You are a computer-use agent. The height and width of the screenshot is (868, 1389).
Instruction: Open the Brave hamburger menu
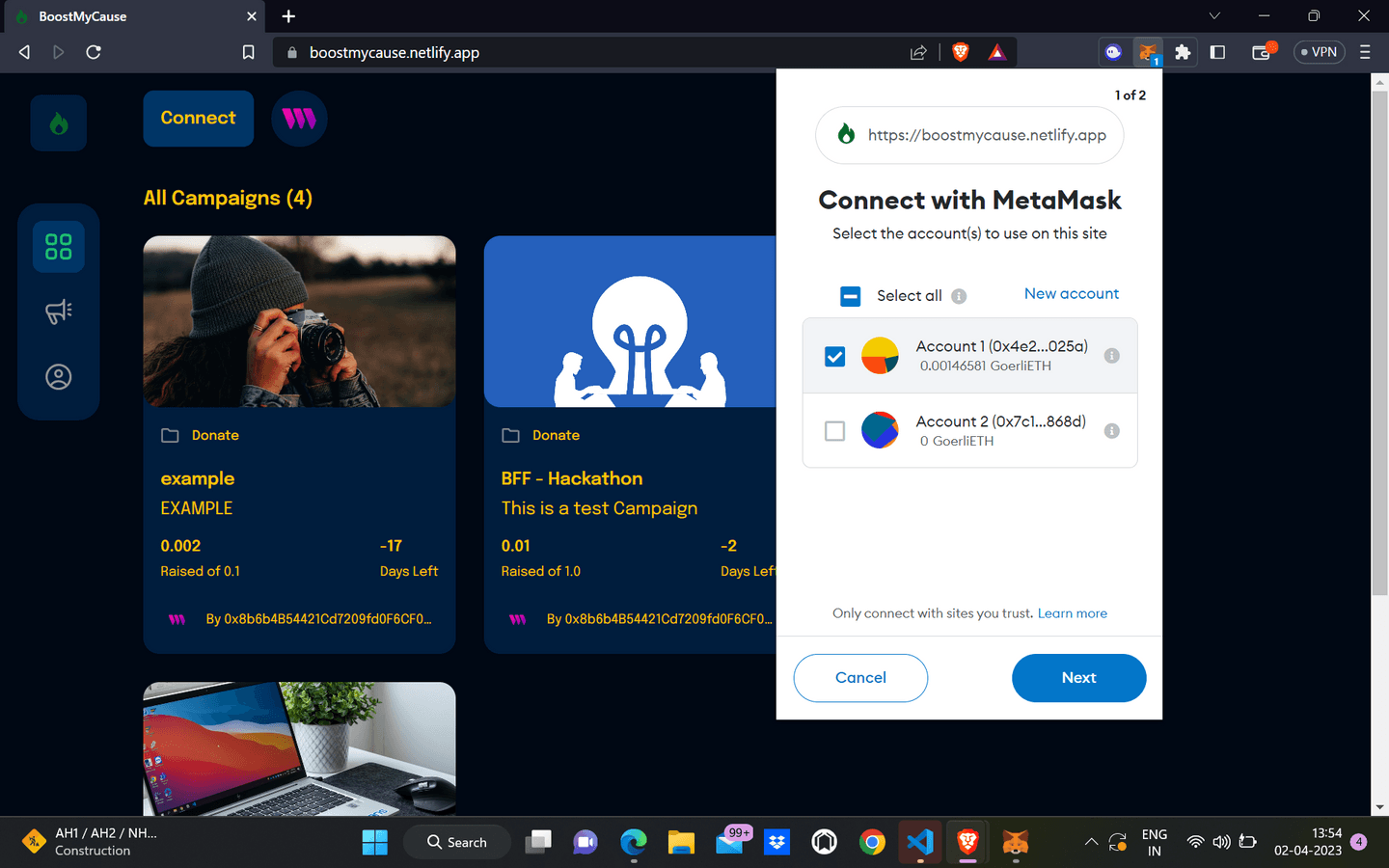point(1365,53)
